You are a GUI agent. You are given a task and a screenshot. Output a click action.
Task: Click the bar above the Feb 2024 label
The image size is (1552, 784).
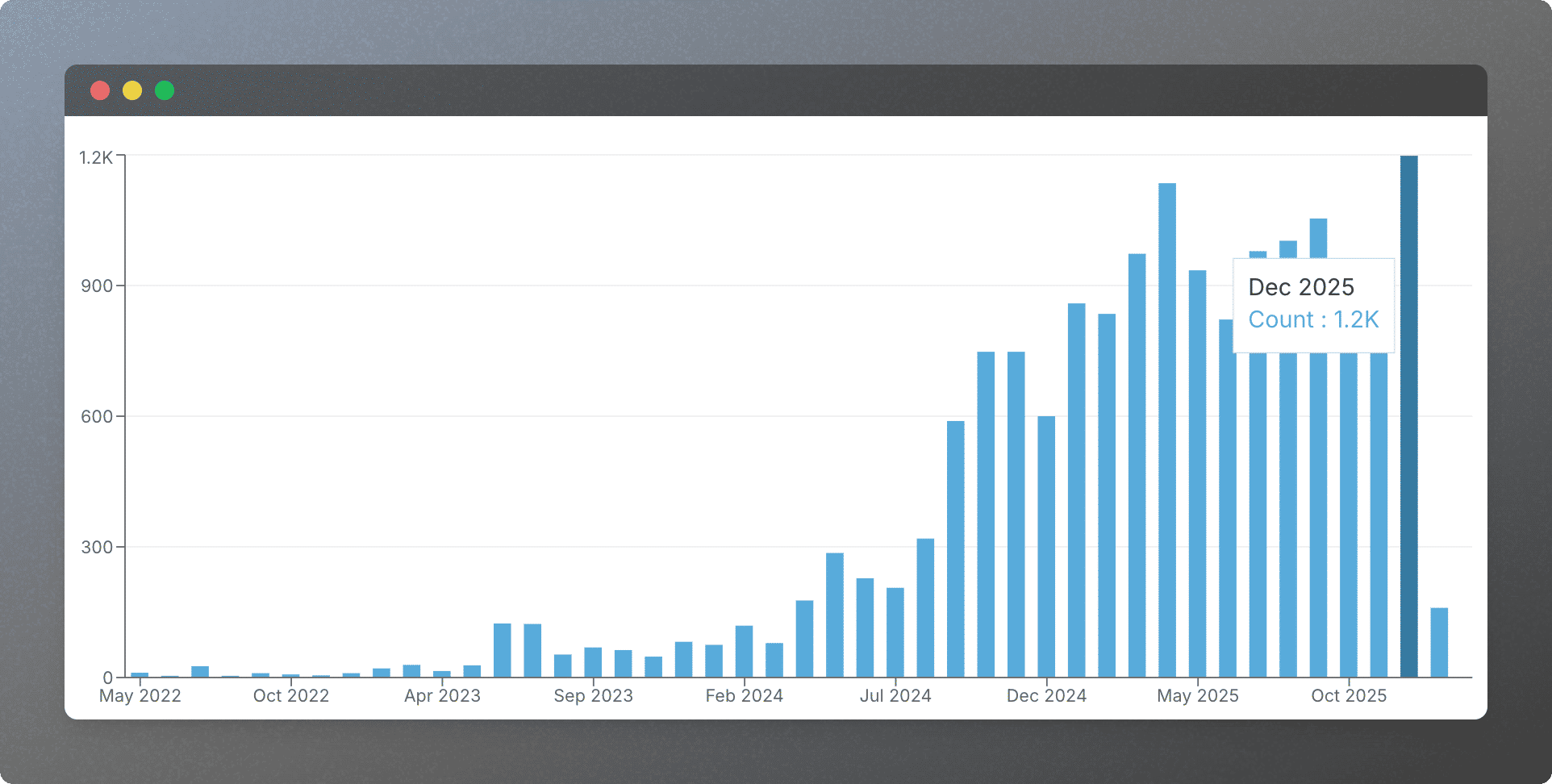pos(744,652)
